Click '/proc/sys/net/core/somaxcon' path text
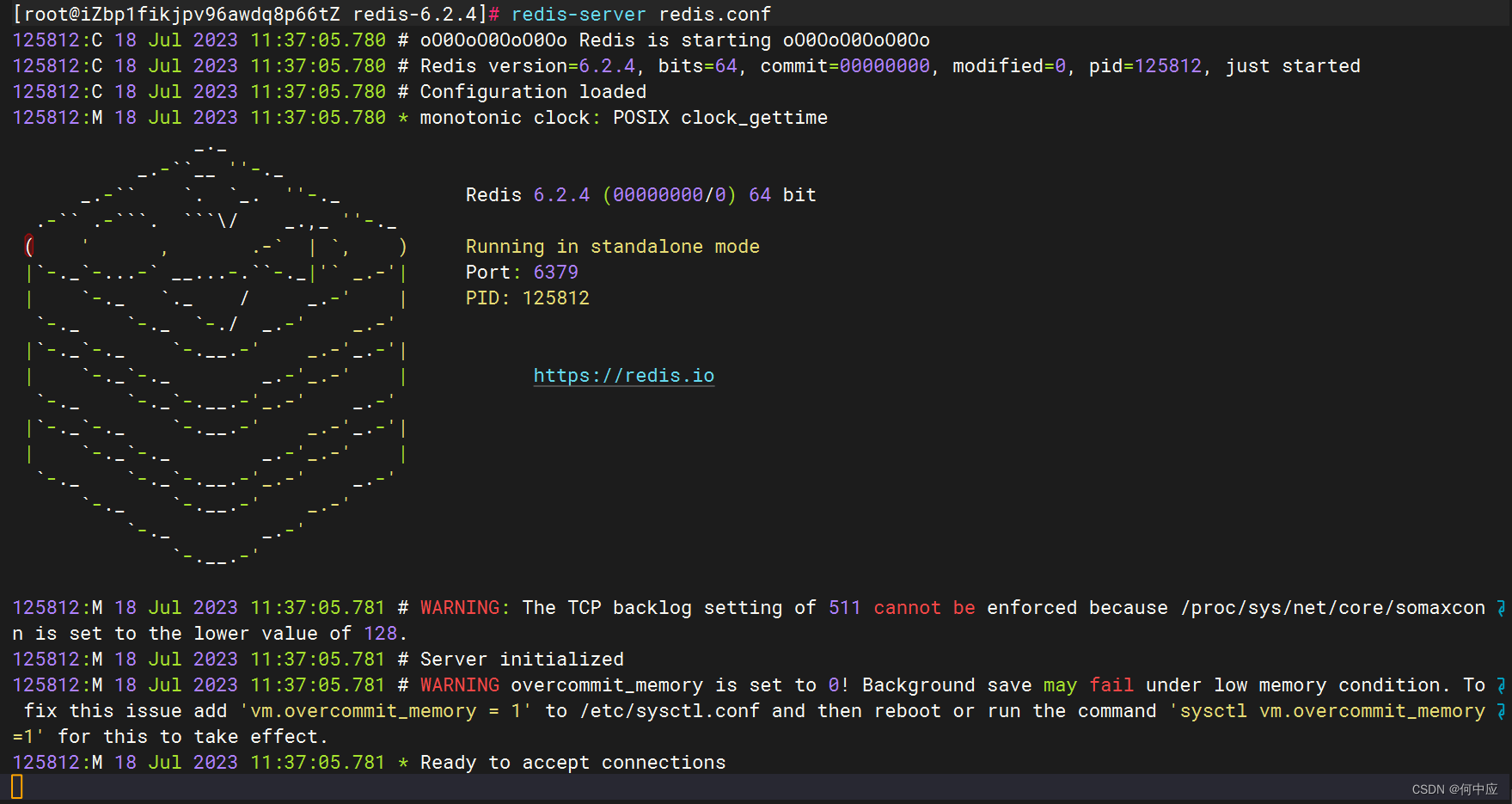This screenshot has width=1512, height=804. pyautogui.click(x=1332, y=608)
